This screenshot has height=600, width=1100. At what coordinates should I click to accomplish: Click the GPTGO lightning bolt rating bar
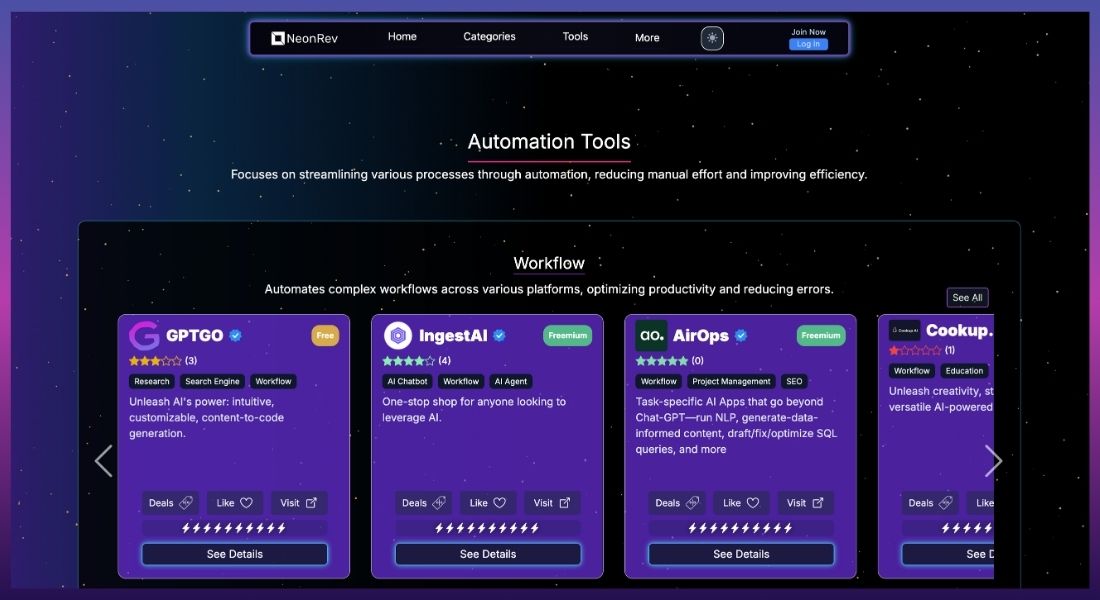(x=234, y=528)
